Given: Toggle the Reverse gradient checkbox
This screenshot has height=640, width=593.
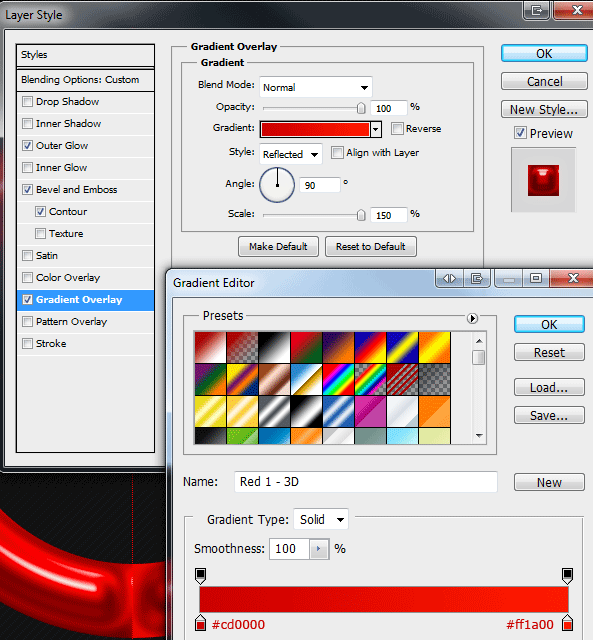Looking at the screenshot, I should point(397,129).
